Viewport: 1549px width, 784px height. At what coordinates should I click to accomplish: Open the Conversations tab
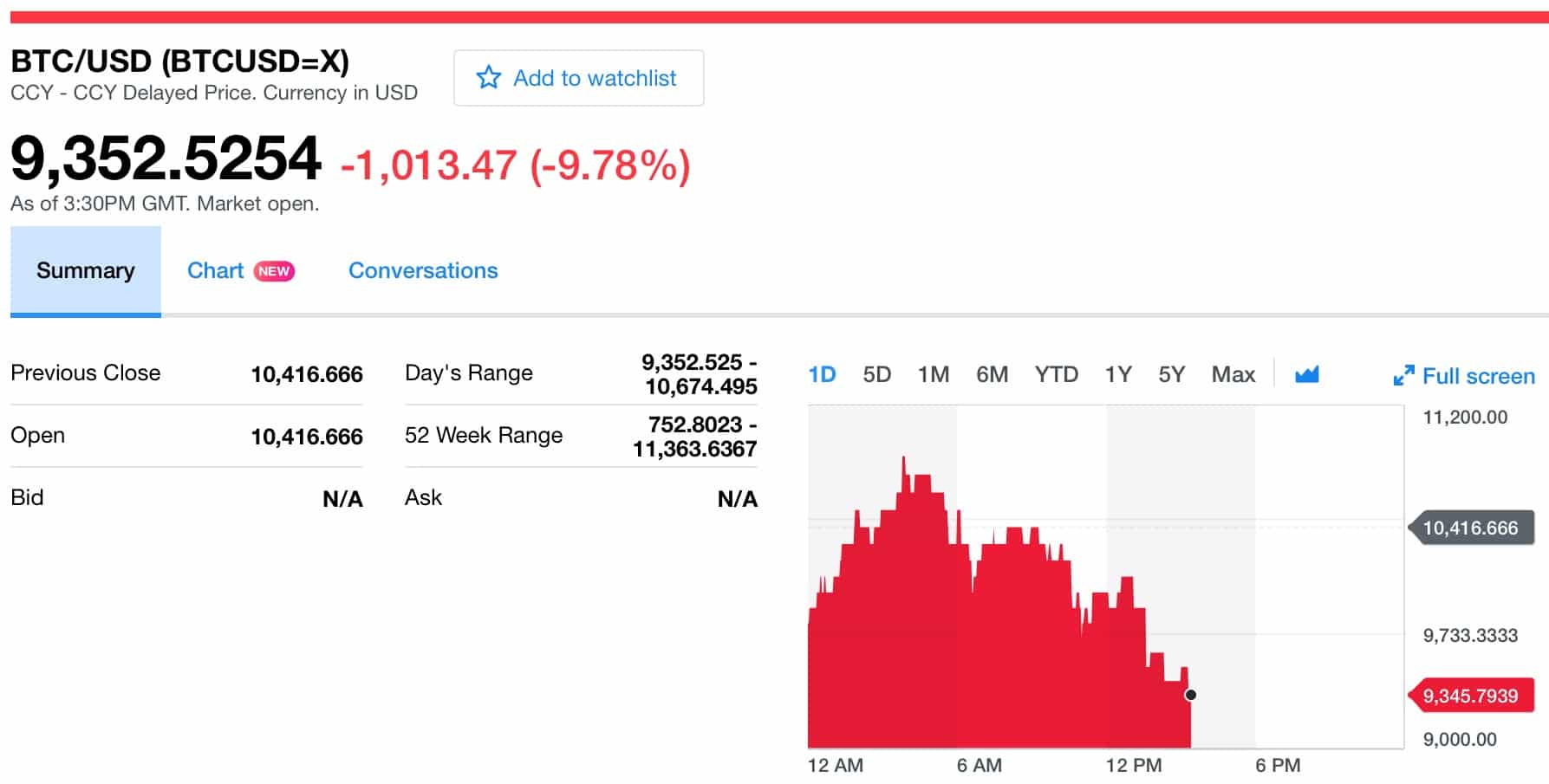click(423, 271)
